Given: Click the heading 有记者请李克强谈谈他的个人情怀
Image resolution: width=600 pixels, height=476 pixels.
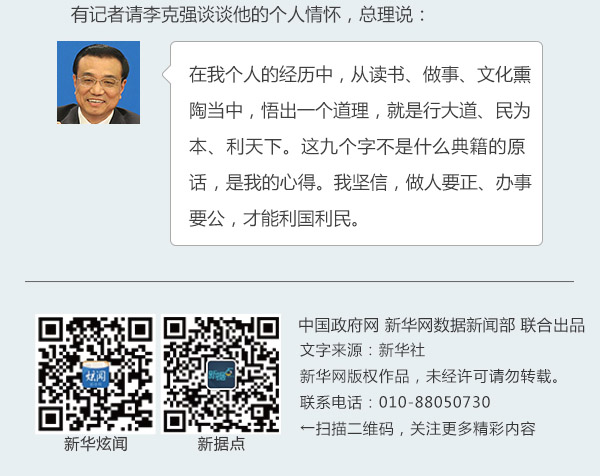Looking at the screenshot, I should click(x=206, y=15).
